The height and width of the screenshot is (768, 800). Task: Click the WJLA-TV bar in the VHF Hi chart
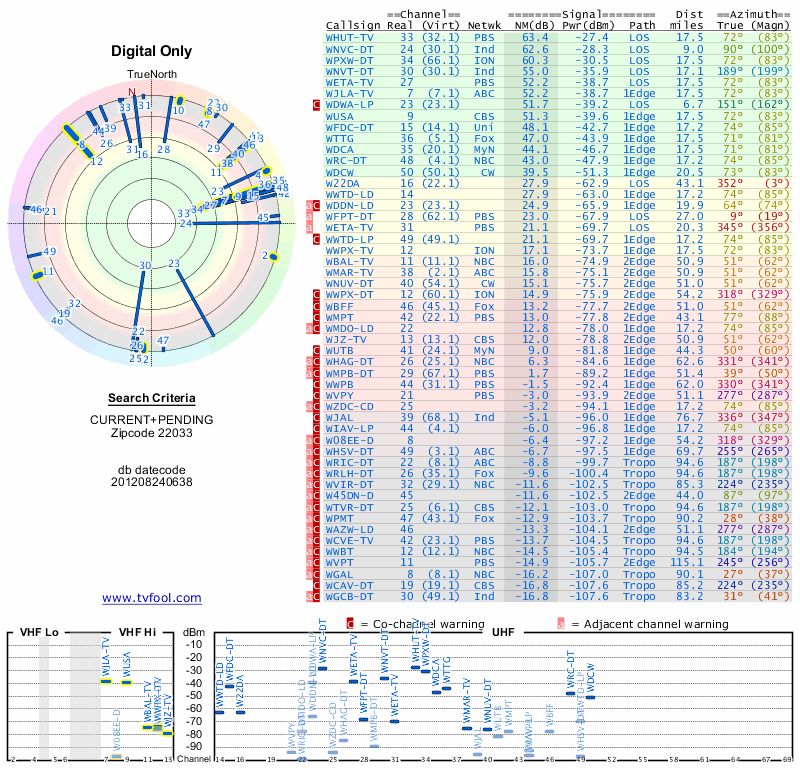[106, 681]
